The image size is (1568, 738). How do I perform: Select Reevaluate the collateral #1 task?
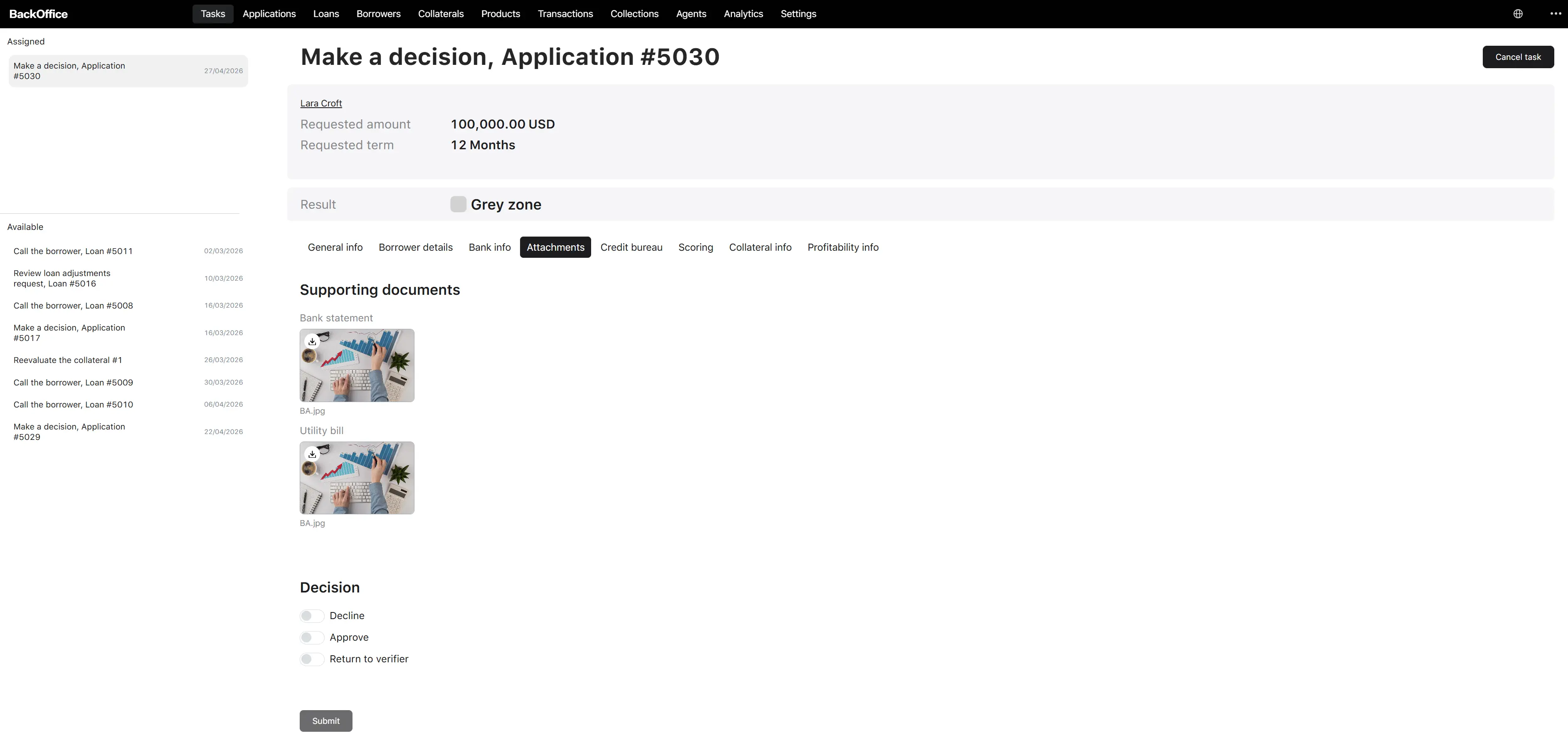(x=128, y=360)
